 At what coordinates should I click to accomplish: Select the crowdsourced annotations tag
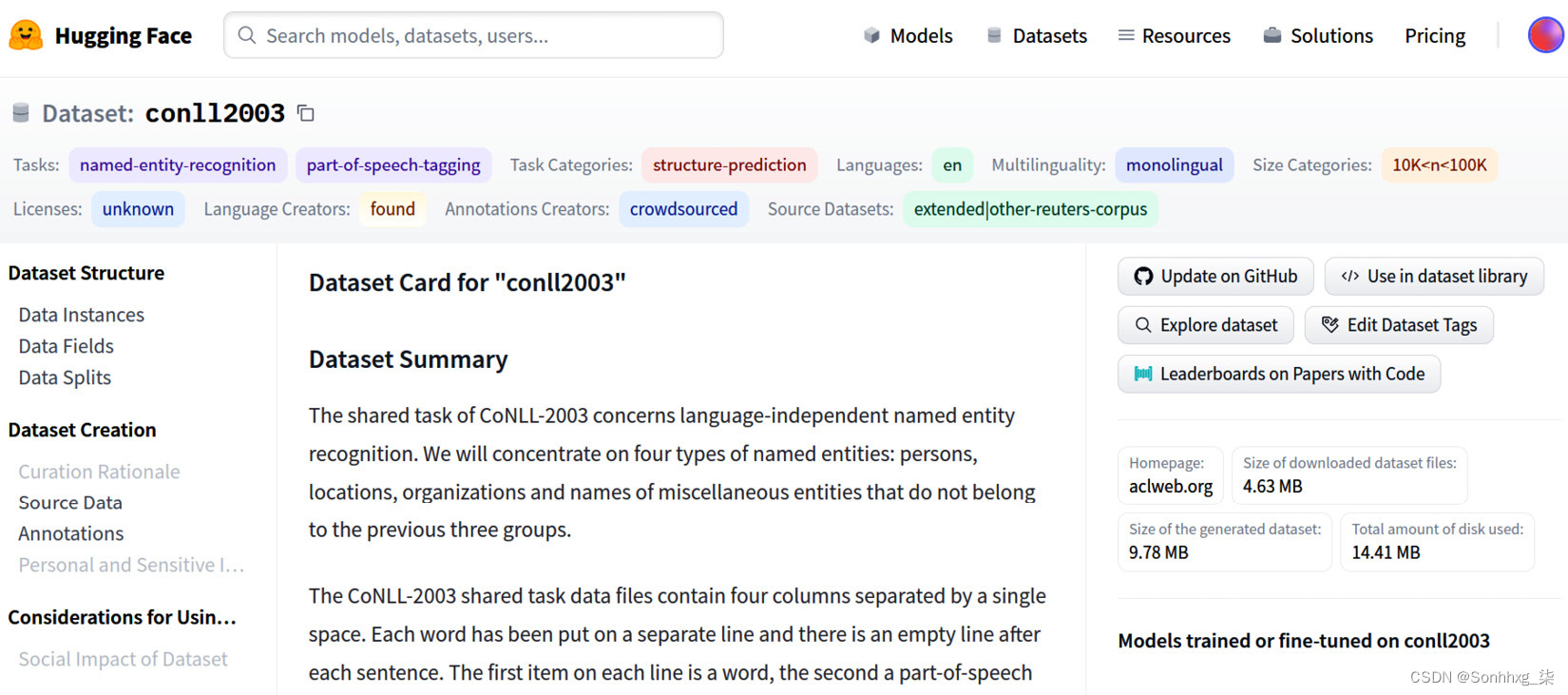pos(683,209)
